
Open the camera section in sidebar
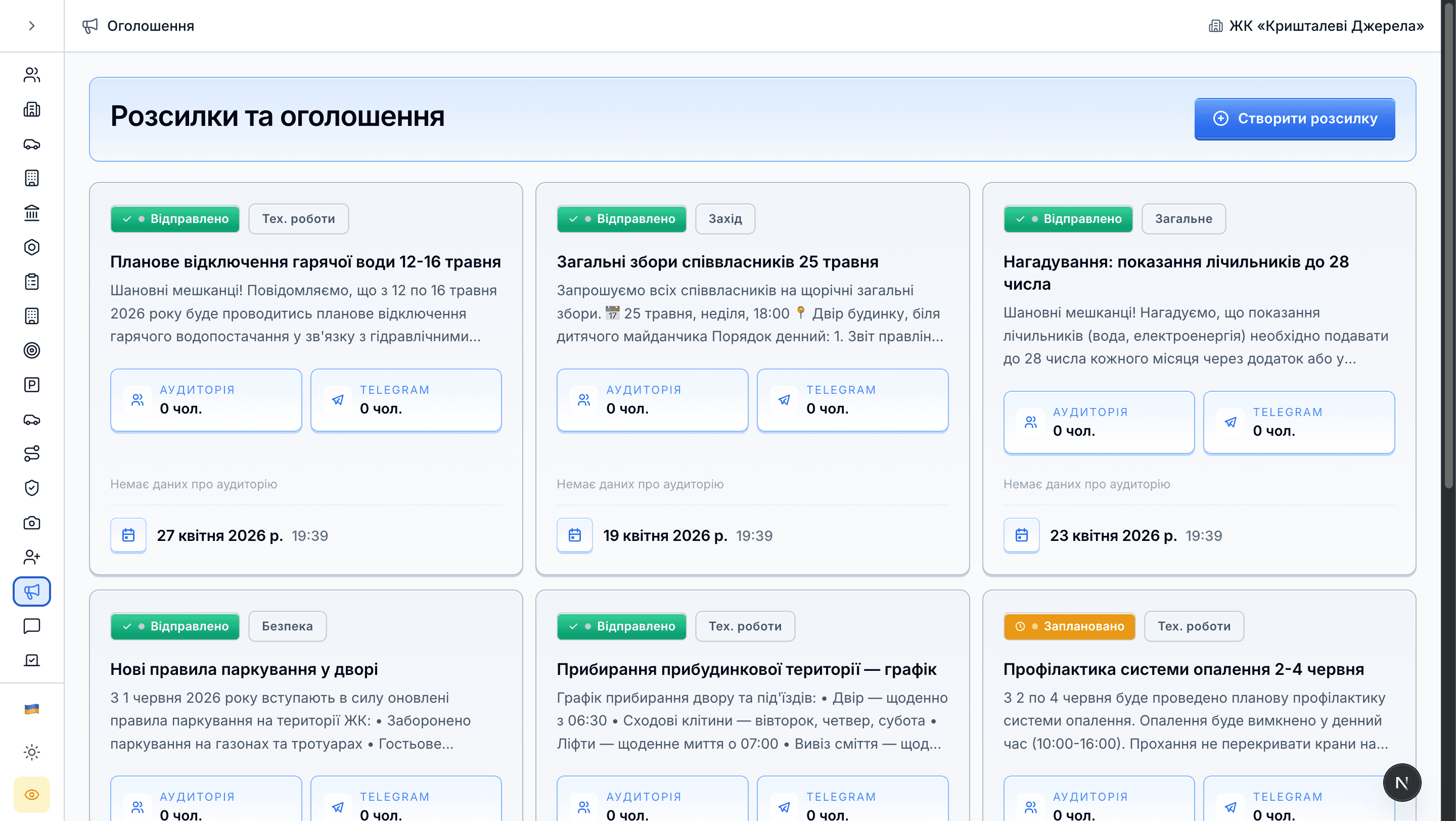pos(32,523)
